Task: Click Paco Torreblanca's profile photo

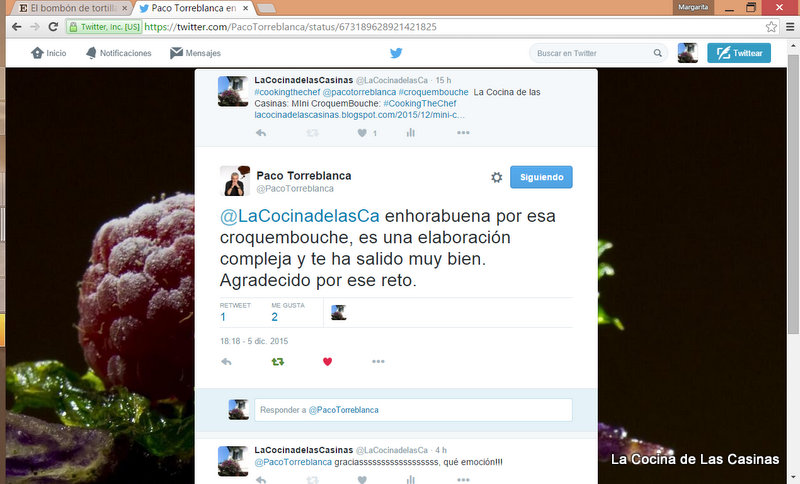Action: (235, 181)
